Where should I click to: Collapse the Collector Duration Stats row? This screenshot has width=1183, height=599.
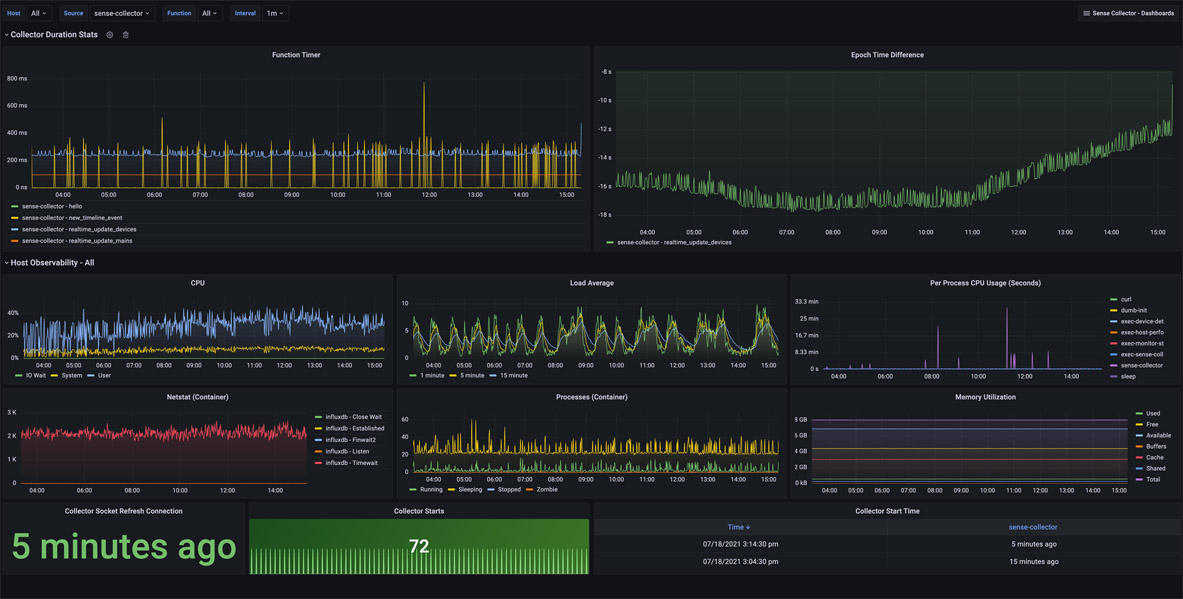tap(7, 35)
